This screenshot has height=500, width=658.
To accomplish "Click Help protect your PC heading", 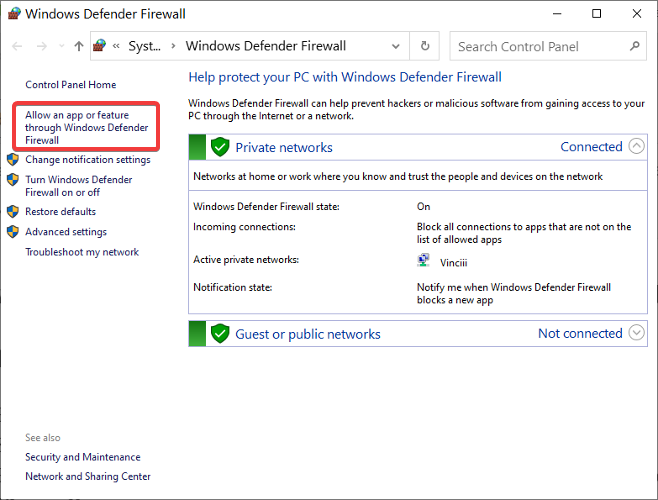I will [345, 77].
